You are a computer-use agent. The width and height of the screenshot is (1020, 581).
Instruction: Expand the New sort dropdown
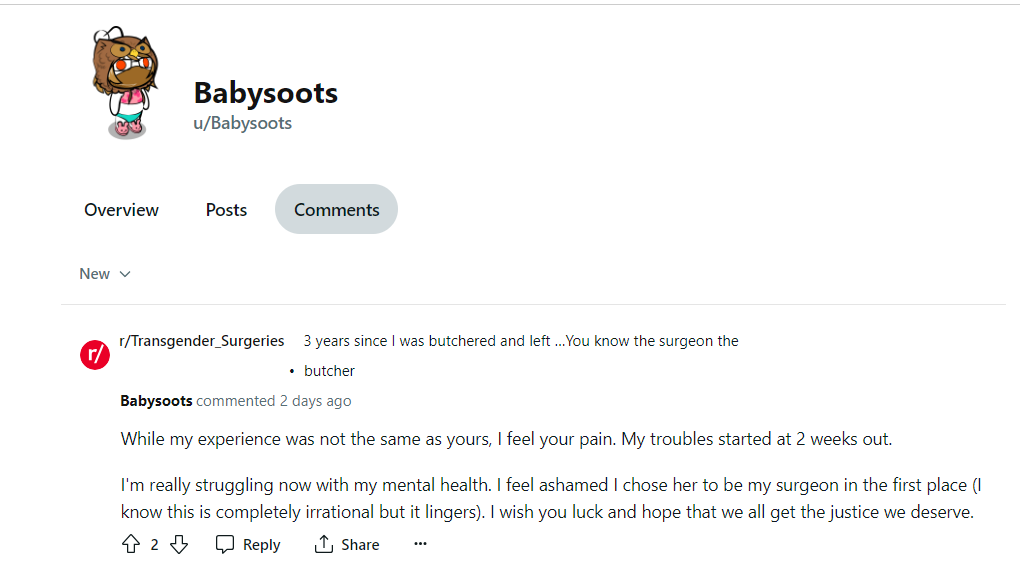click(x=105, y=274)
